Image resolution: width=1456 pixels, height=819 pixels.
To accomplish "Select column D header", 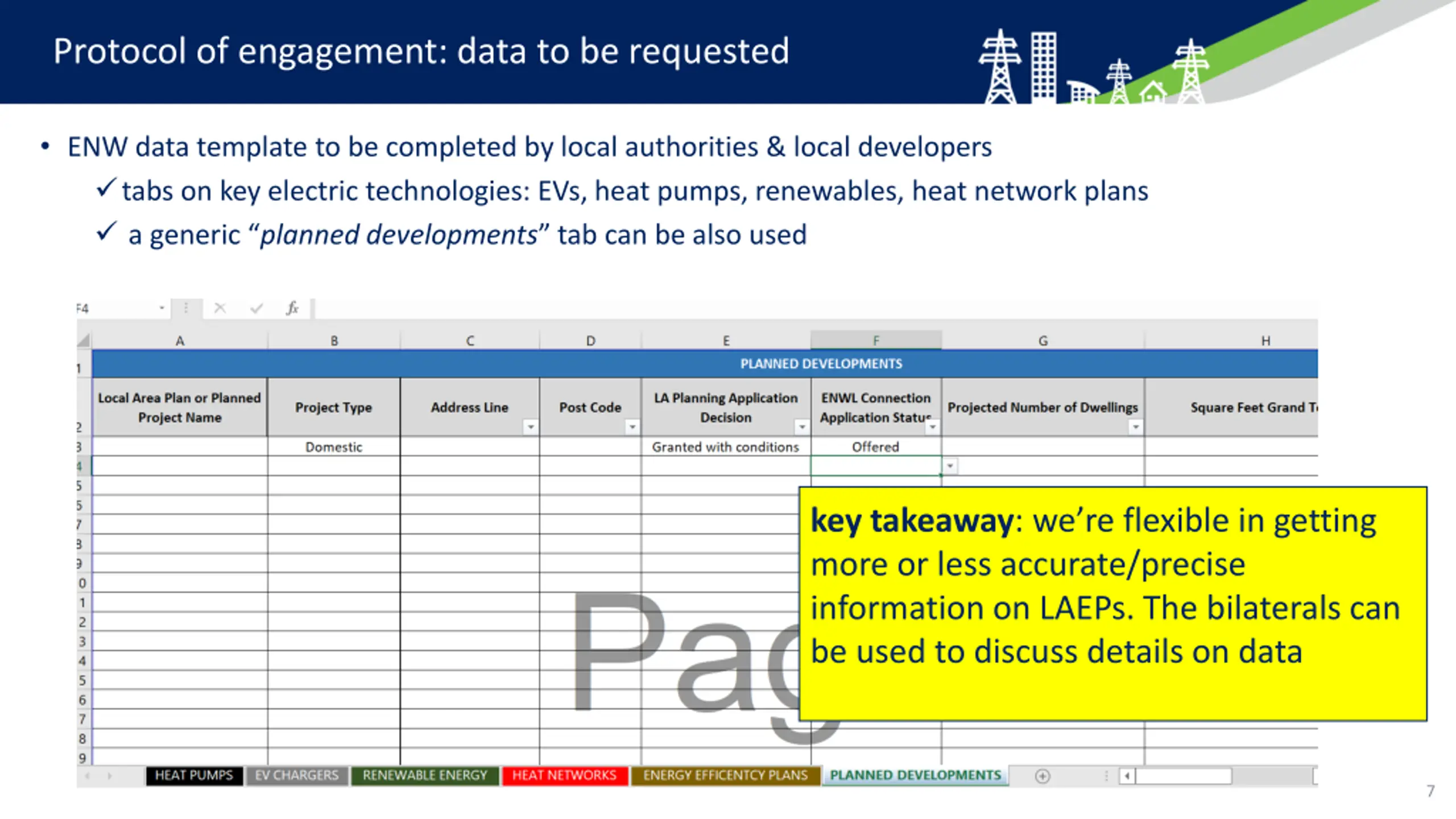I will click(x=590, y=340).
